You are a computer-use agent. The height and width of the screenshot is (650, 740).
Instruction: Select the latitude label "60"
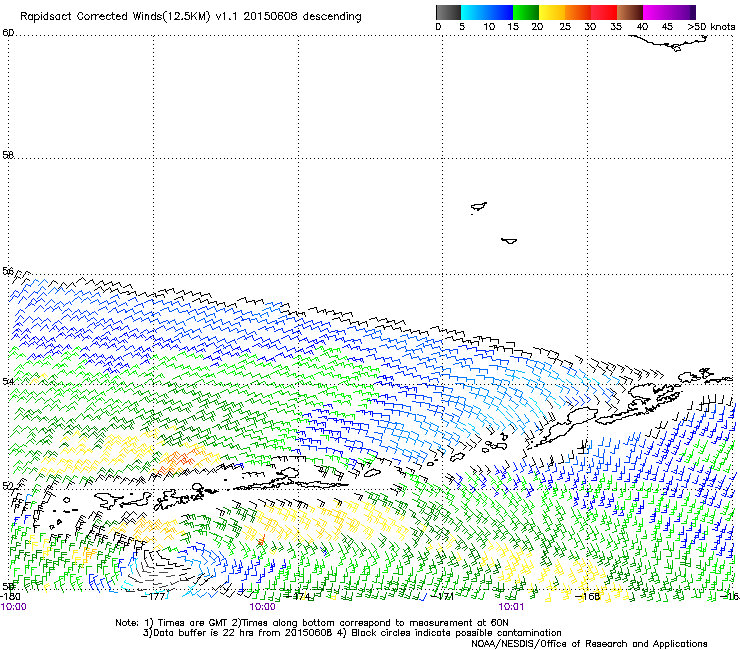pos(8,33)
